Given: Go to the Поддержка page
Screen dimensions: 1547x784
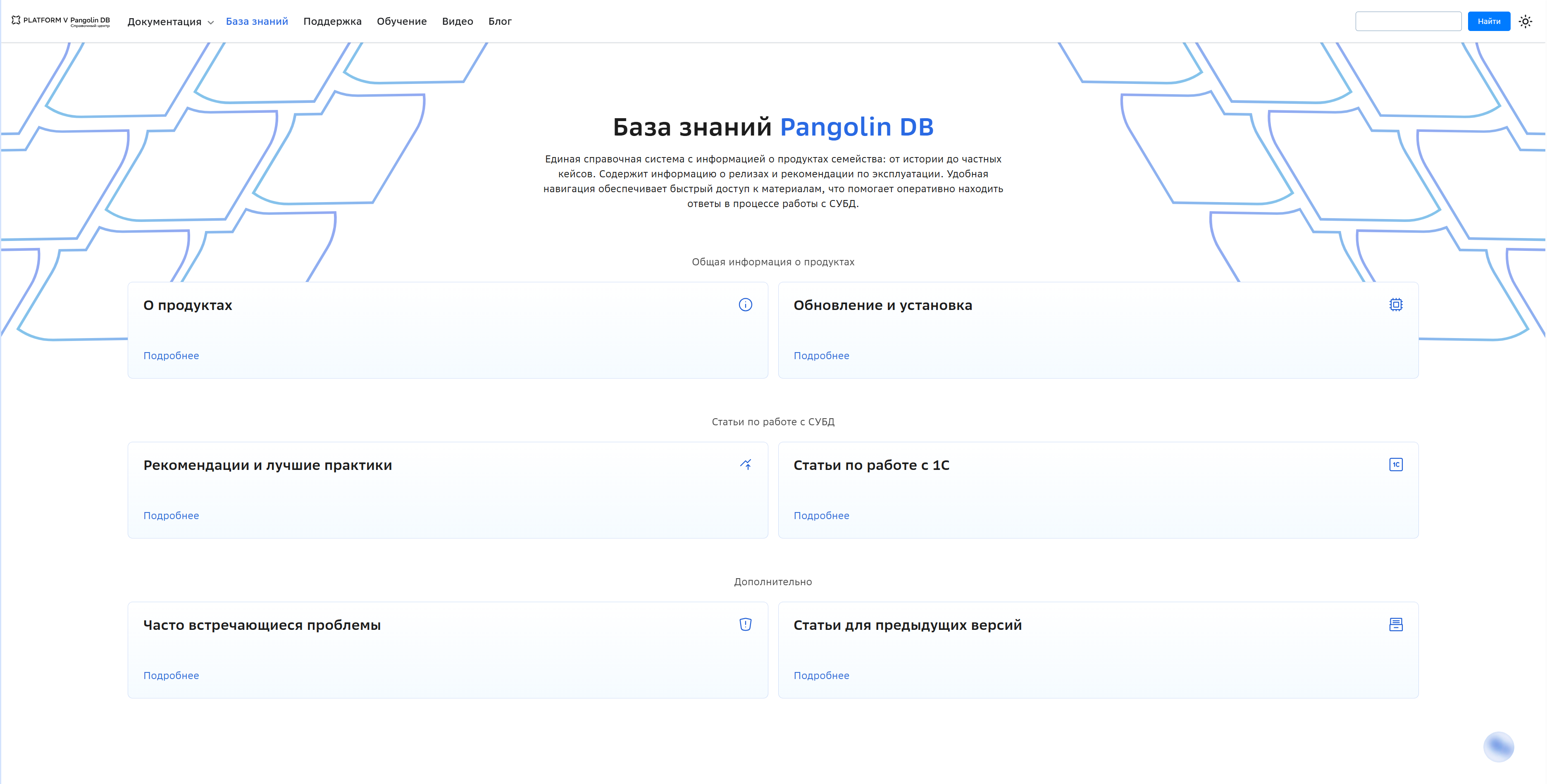Looking at the screenshot, I should (x=333, y=21).
